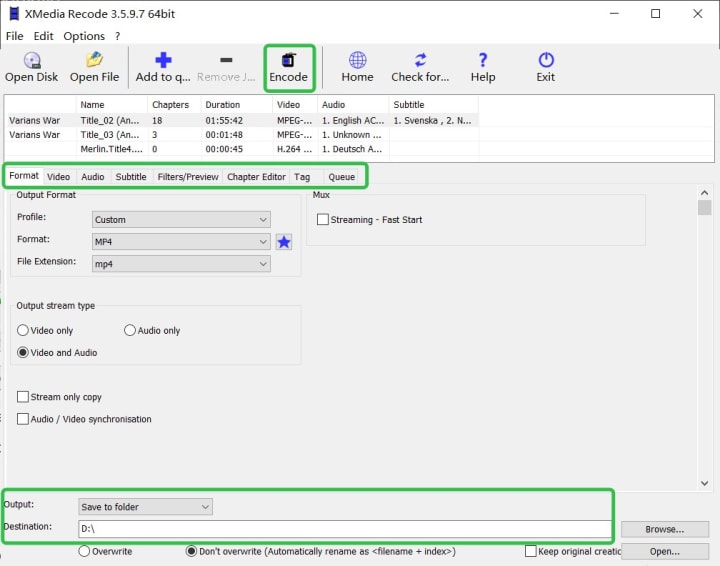This screenshot has height=566, width=720.
Task: Select the Title_02 row in the file list
Action: click(x=242, y=120)
